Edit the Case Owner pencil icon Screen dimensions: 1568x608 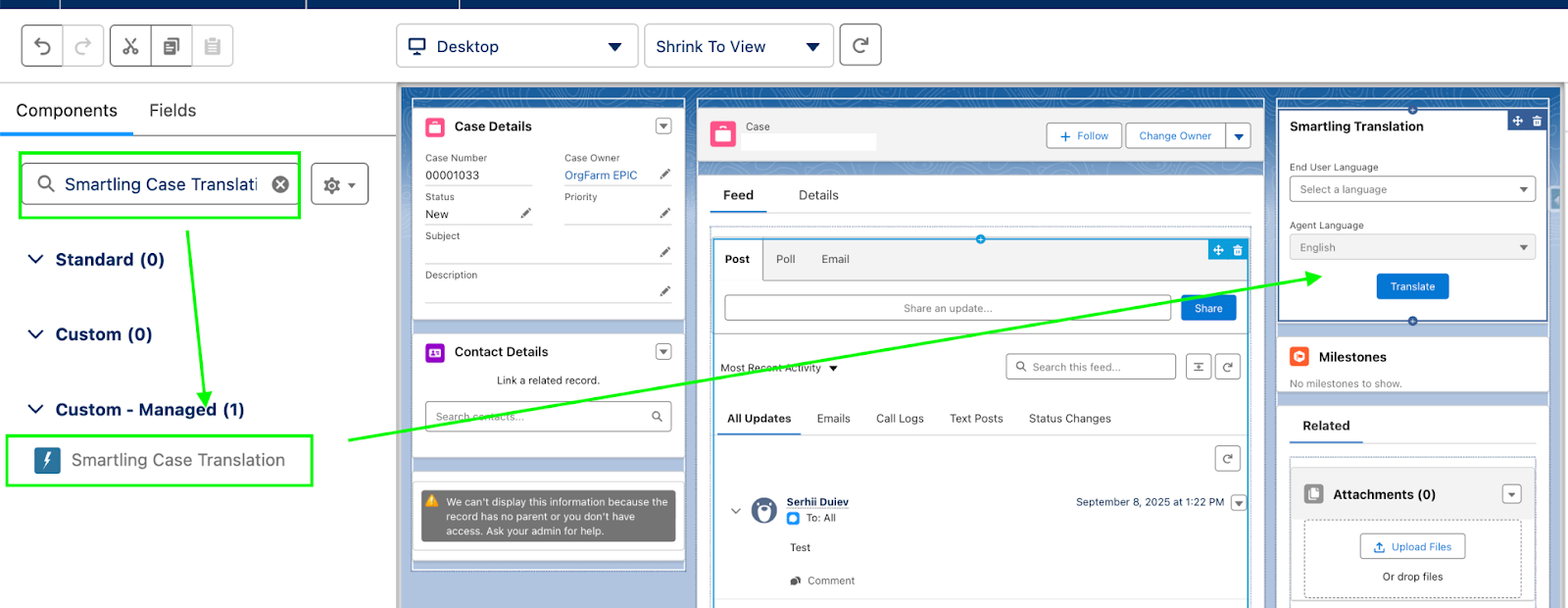pos(664,175)
